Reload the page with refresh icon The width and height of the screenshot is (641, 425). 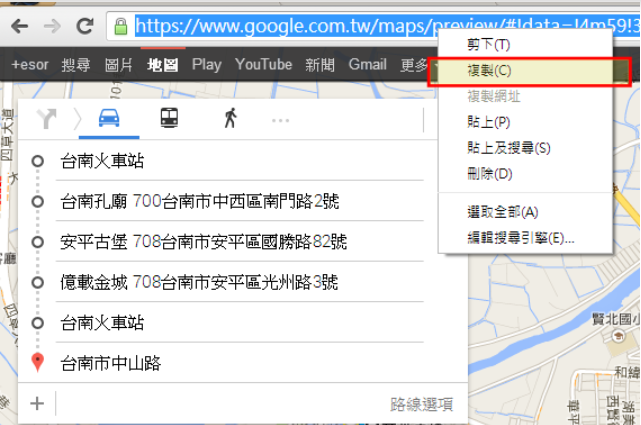pos(85,24)
